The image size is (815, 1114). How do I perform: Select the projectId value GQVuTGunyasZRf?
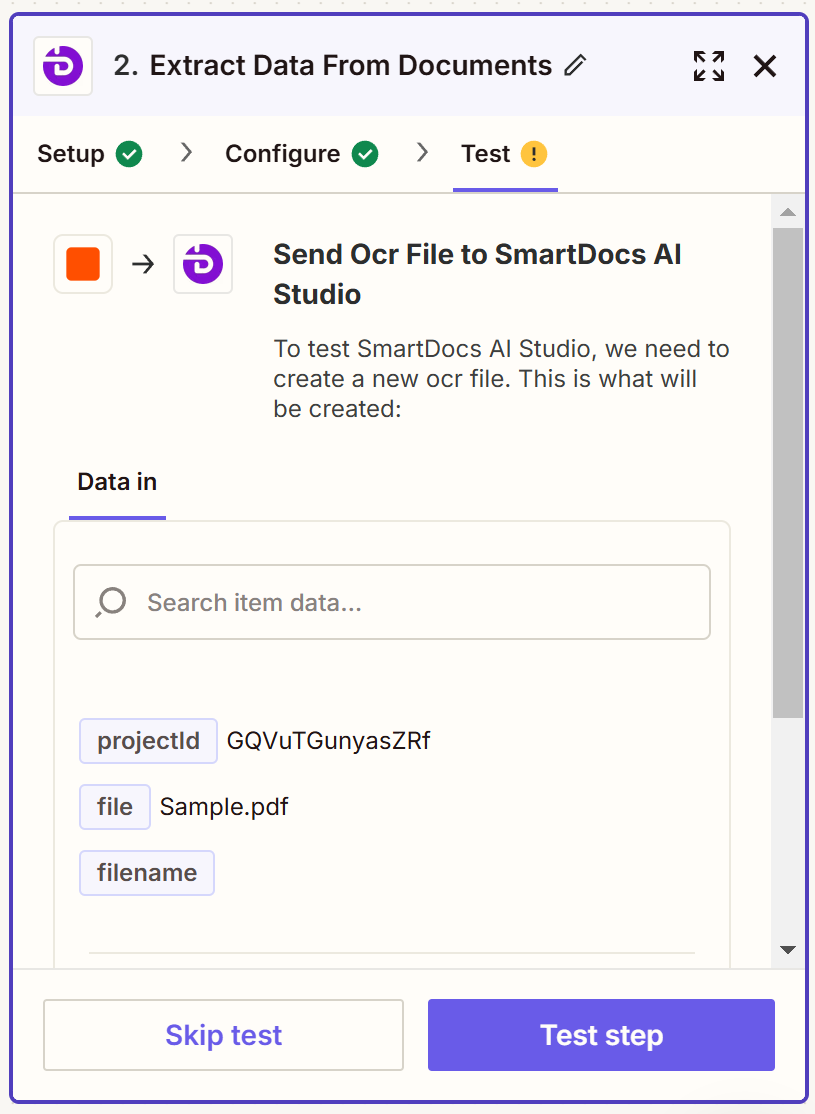pyautogui.click(x=328, y=741)
